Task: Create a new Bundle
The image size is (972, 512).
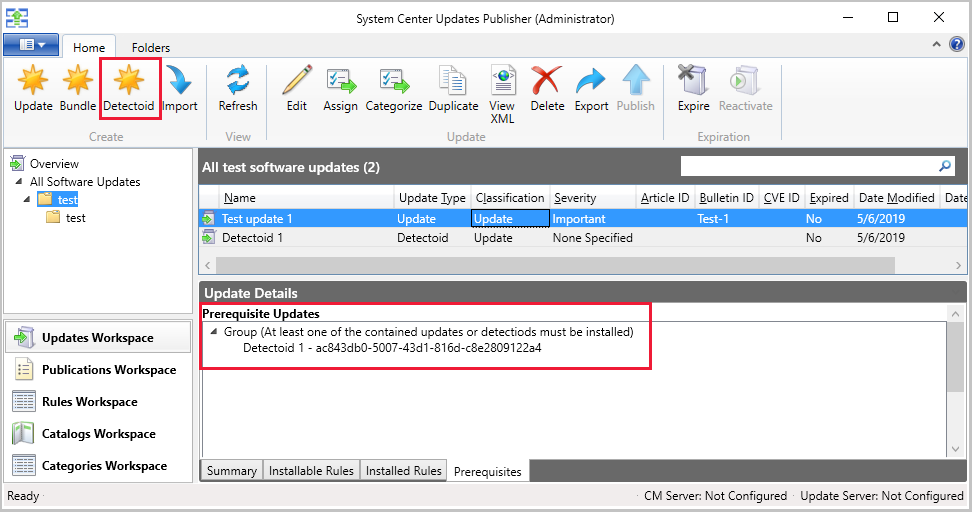Action: tap(77, 89)
